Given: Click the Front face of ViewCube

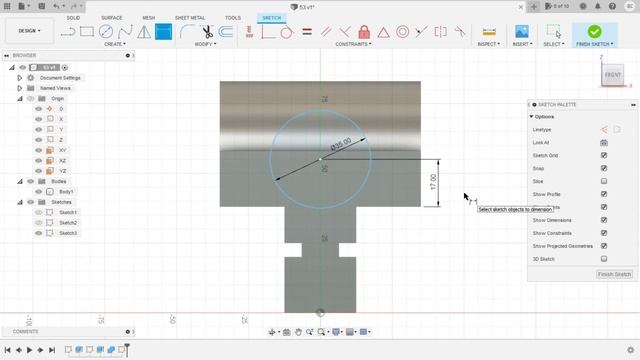Looking at the screenshot, I should pos(613,75).
